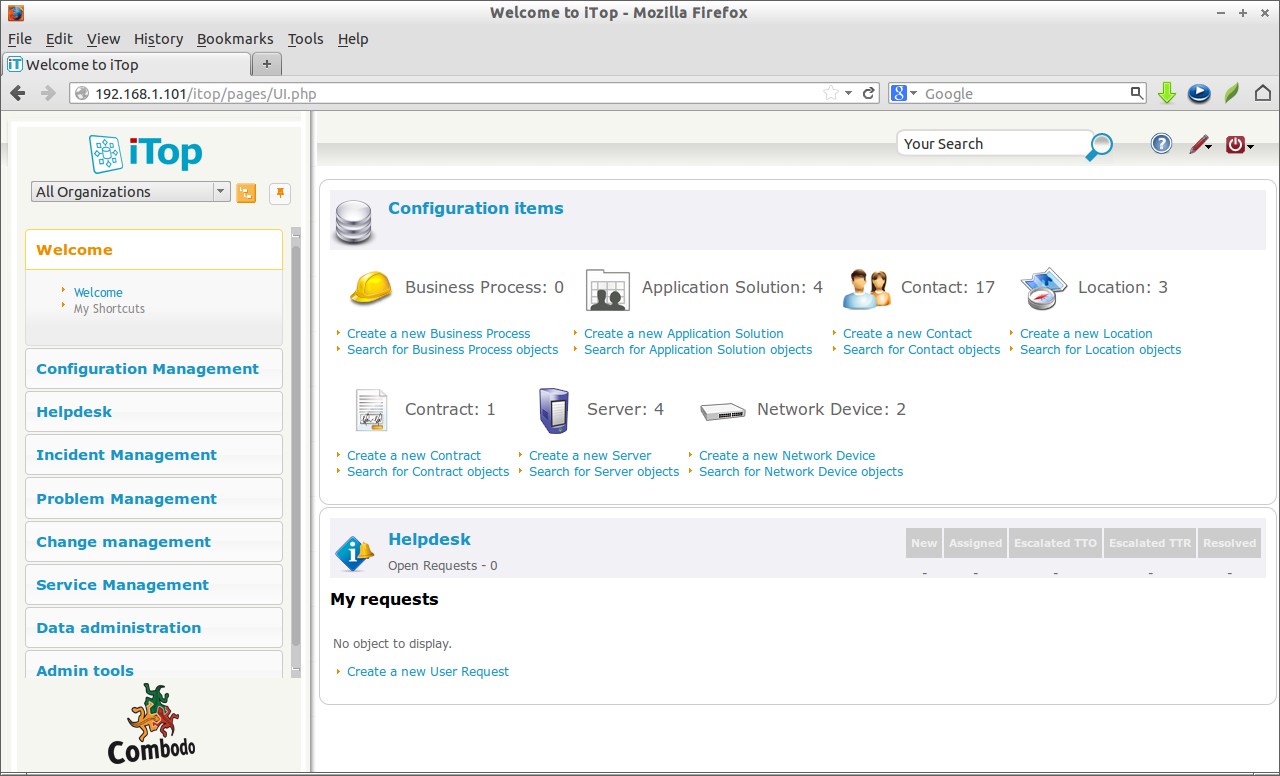Image resolution: width=1280 pixels, height=776 pixels.
Task: Click the Firefox back arrow
Action: (x=17, y=93)
